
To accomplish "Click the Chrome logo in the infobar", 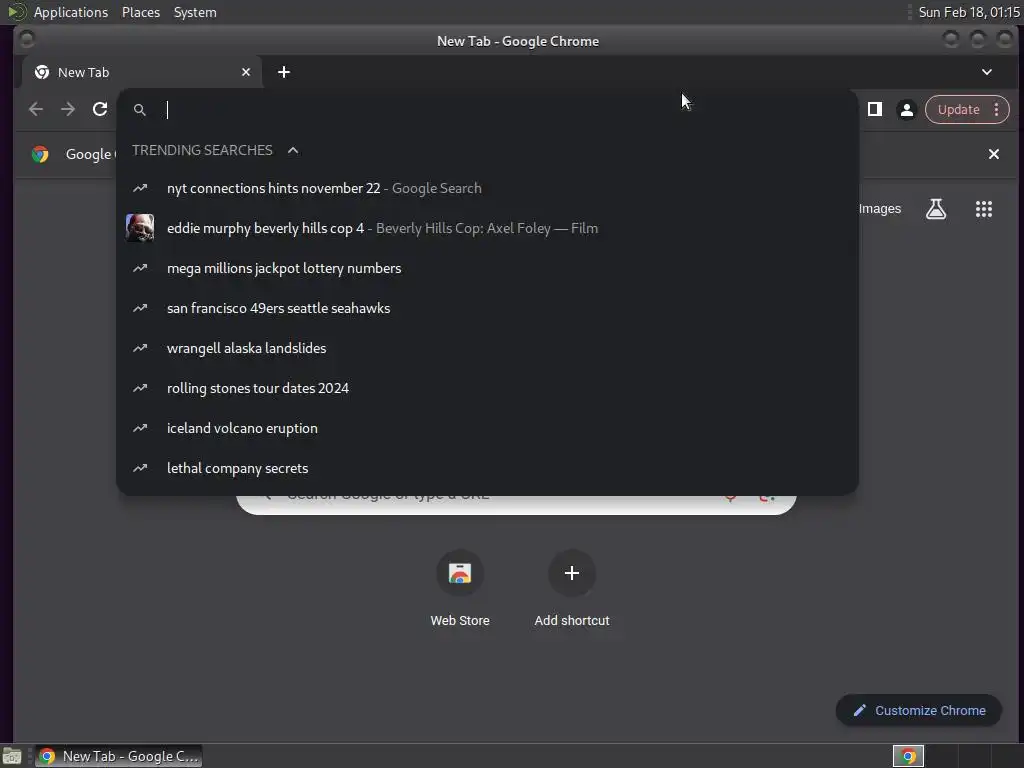I will (40, 154).
